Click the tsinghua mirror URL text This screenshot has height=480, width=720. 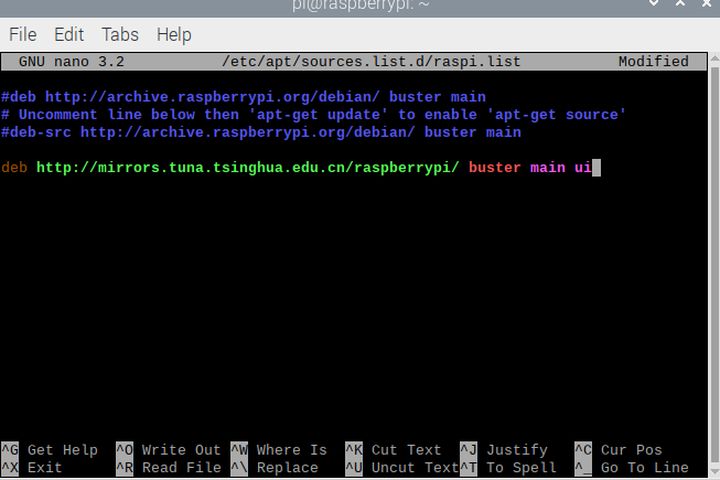coord(248,168)
